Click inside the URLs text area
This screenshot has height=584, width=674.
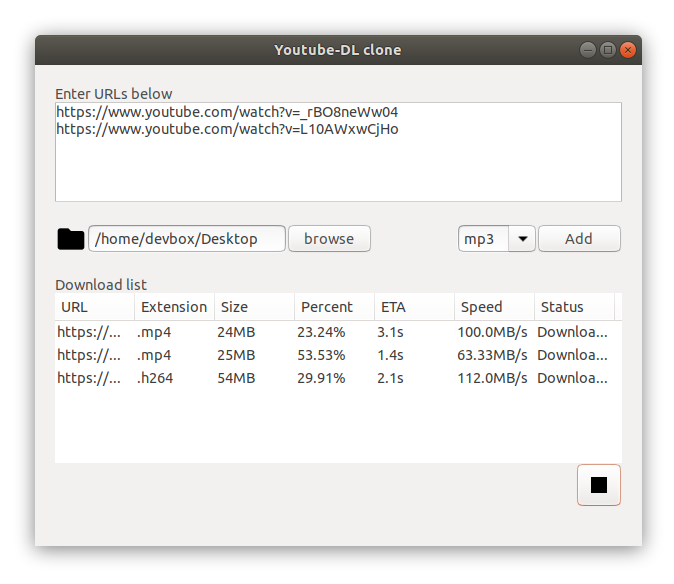point(338,152)
